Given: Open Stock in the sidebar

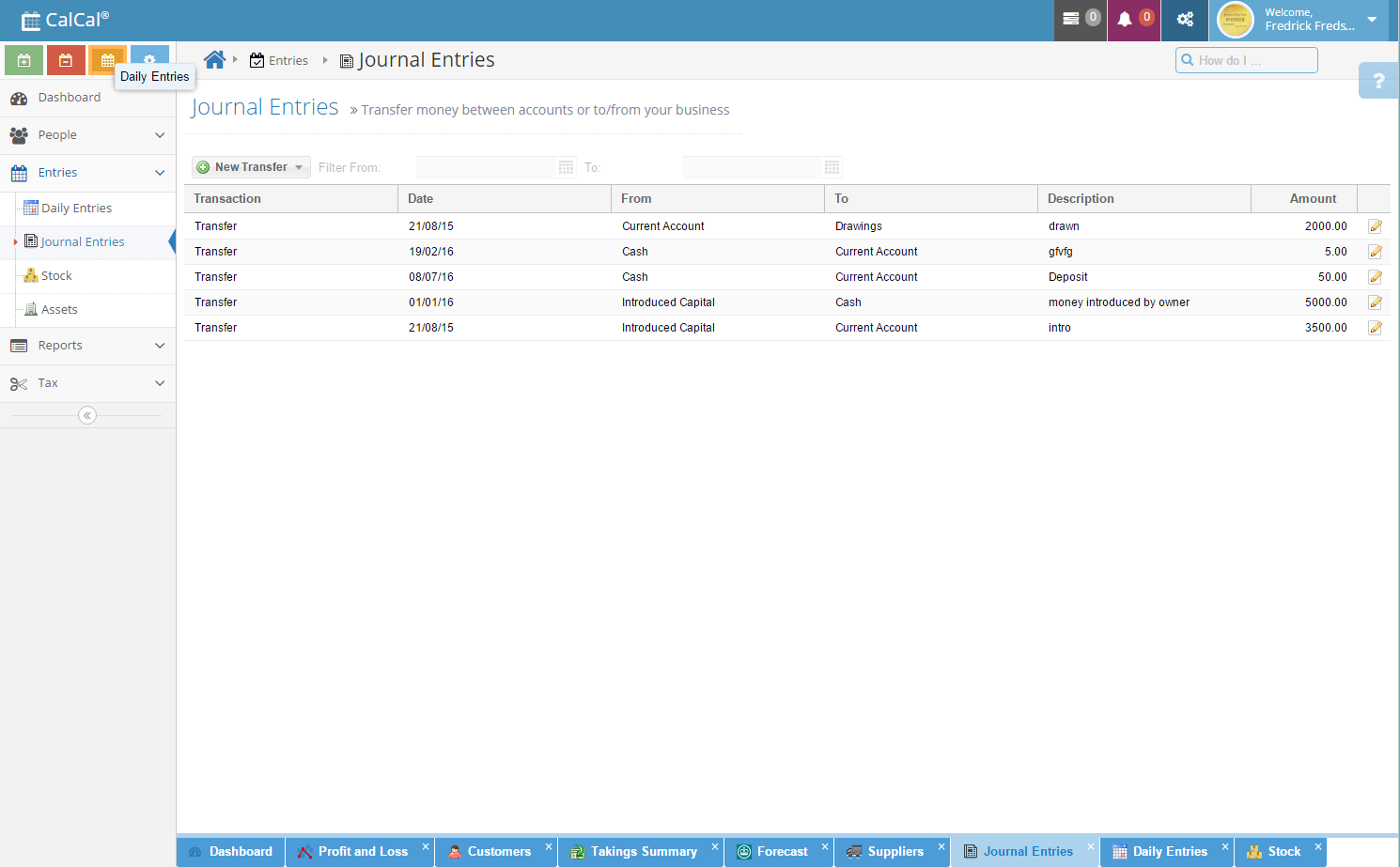Looking at the screenshot, I should click(56, 276).
